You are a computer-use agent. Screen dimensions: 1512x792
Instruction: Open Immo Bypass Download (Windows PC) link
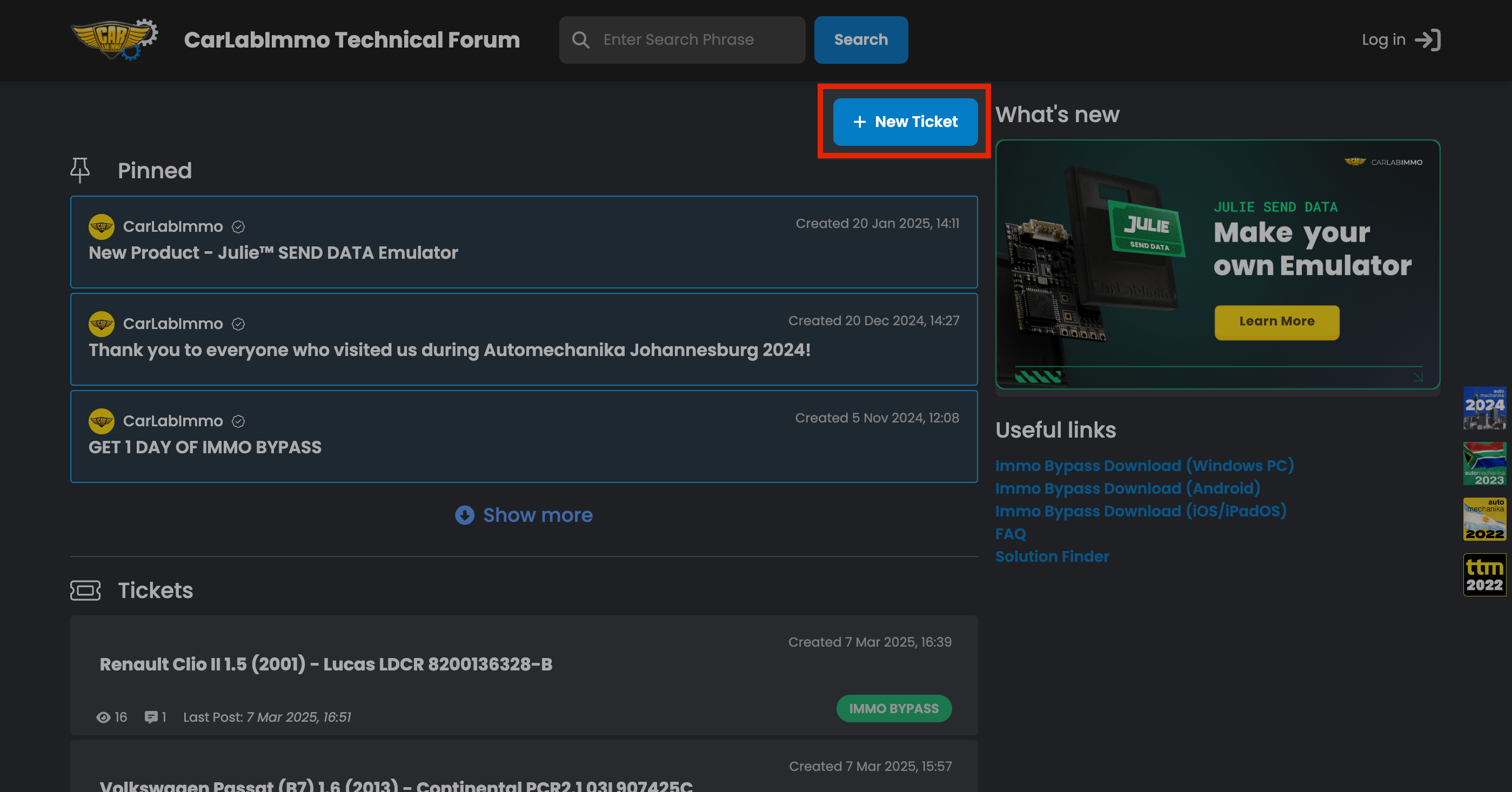pyautogui.click(x=1145, y=465)
